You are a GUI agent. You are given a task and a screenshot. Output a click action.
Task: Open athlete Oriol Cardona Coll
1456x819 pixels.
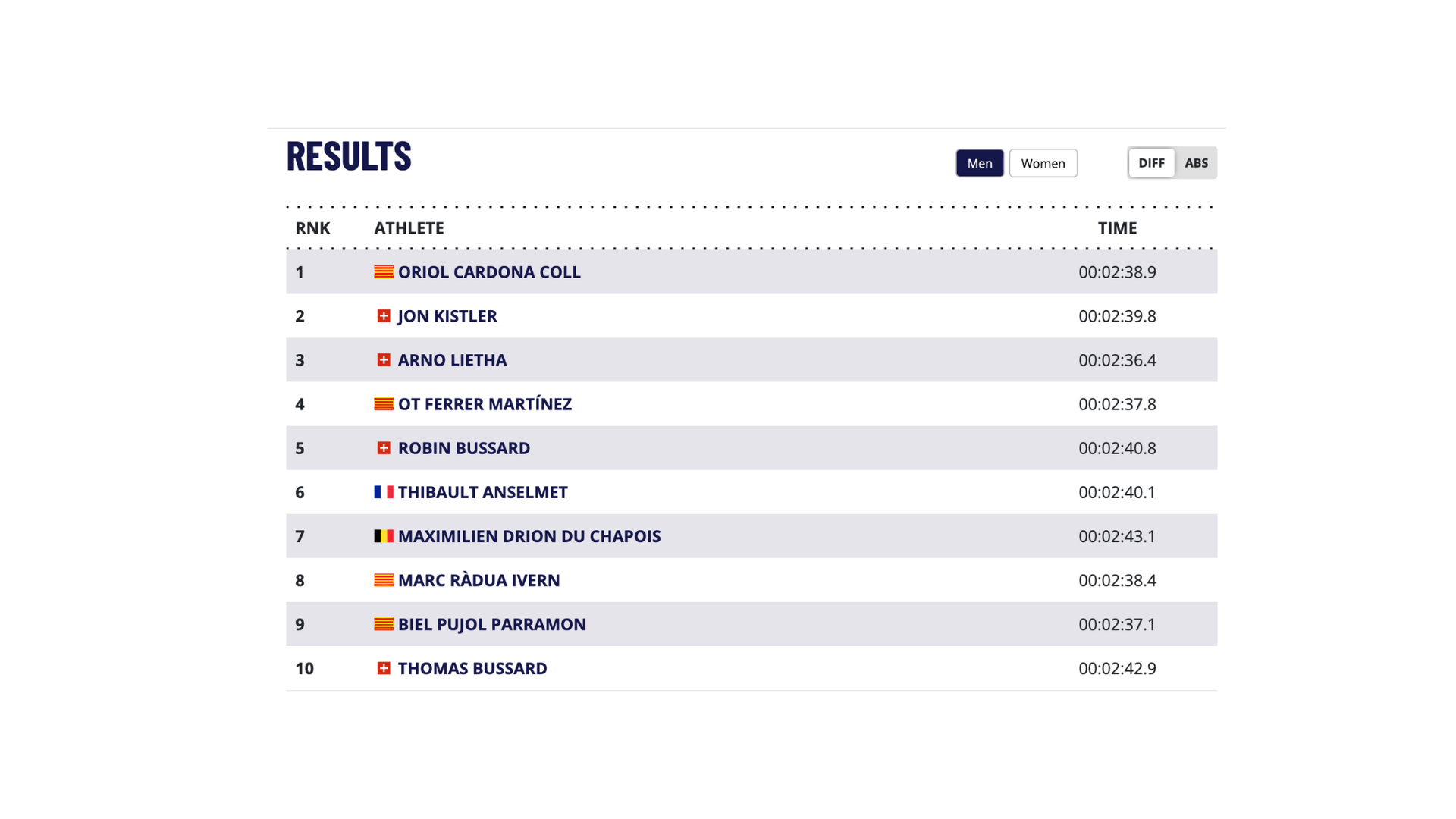pyautogui.click(x=489, y=272)
